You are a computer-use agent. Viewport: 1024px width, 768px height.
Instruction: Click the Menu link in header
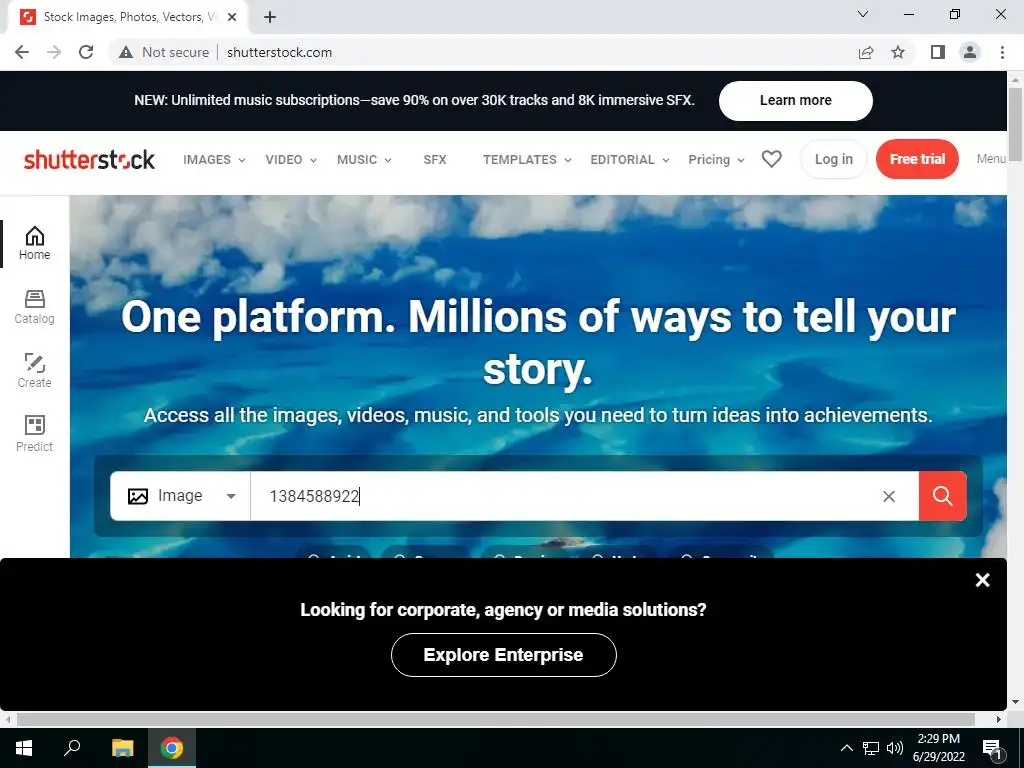pyautogui.click(x=991, y=159)
